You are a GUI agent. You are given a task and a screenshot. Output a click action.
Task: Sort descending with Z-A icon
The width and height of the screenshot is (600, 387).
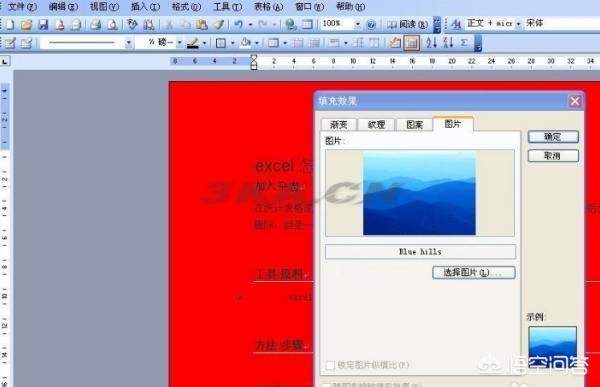(x=448, y=43)
